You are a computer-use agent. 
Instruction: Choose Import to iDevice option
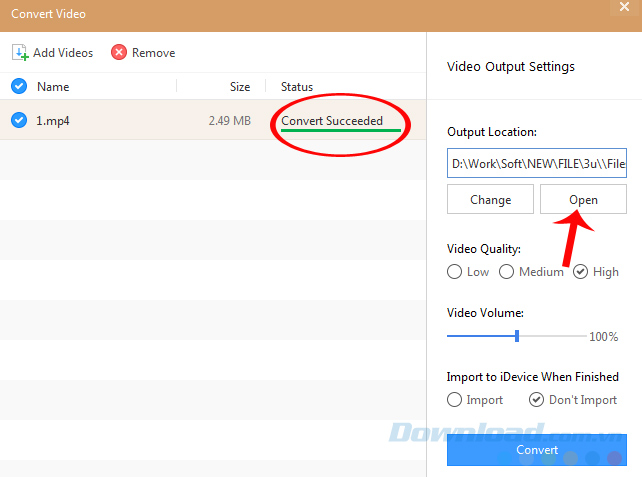[455, 400]
